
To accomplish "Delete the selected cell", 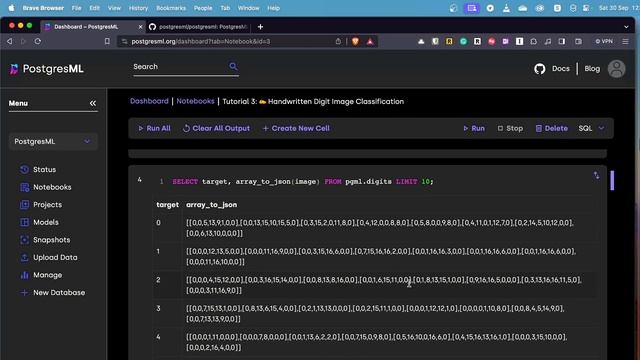I will pyautogui.click(x=551, y=128).
